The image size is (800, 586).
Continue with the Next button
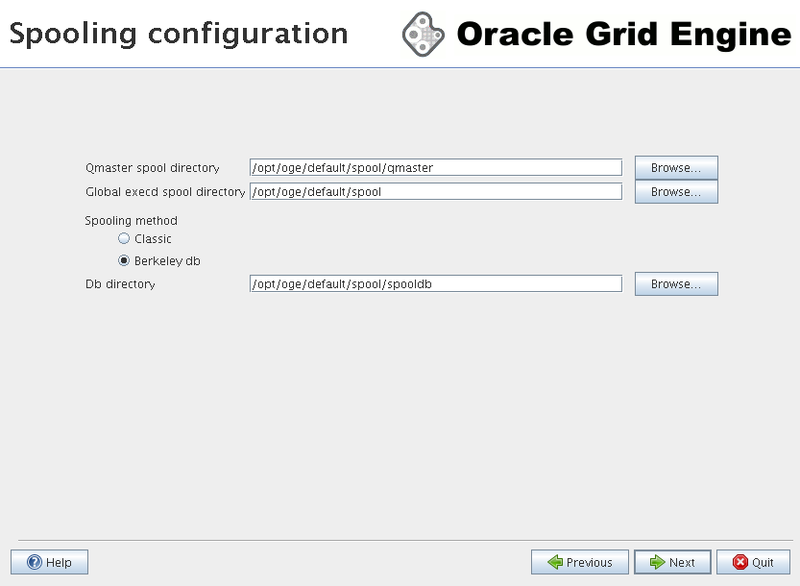[x=672, y=562]
